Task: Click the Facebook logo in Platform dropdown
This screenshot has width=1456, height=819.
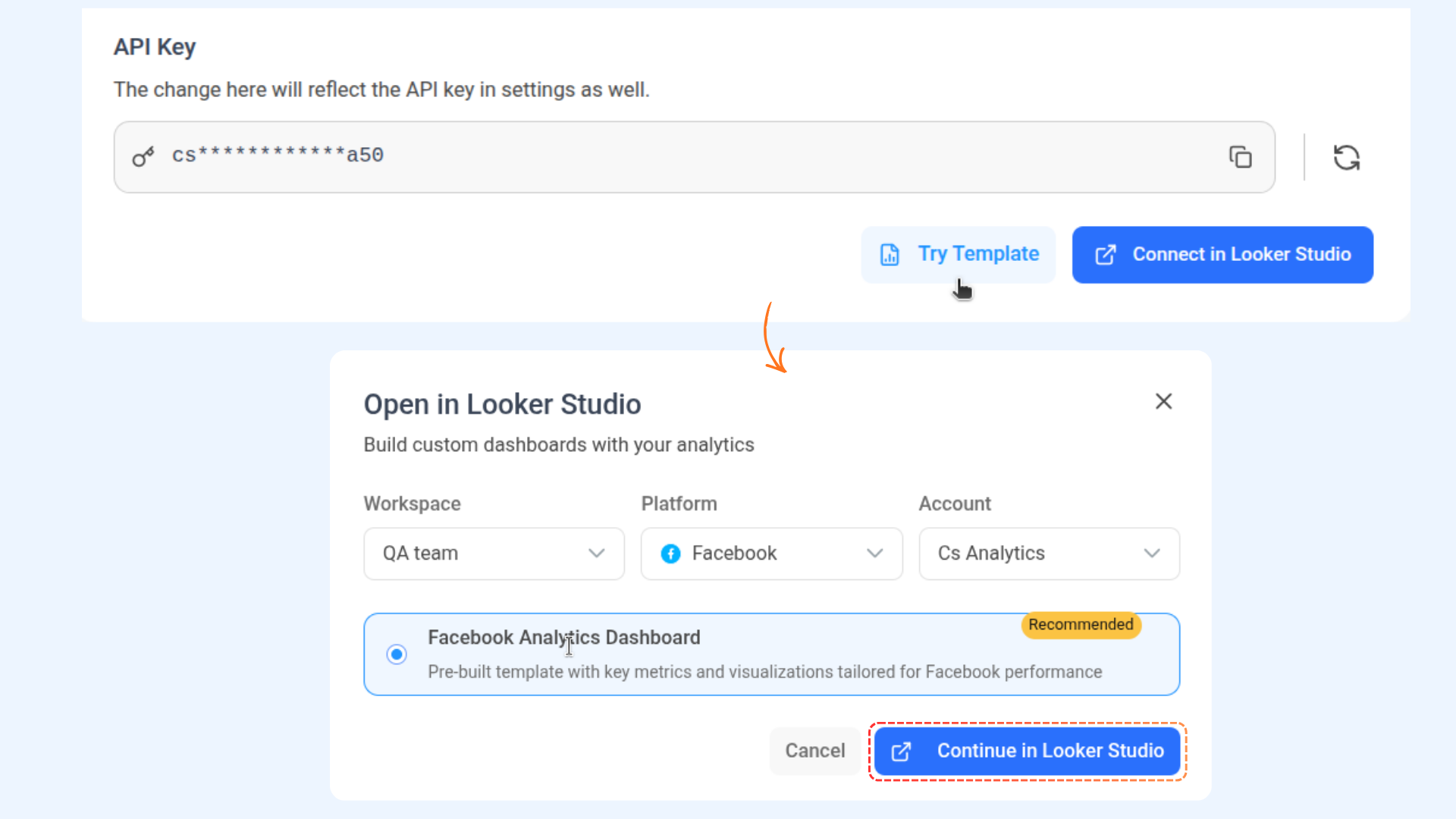Action: click(670, 554)
